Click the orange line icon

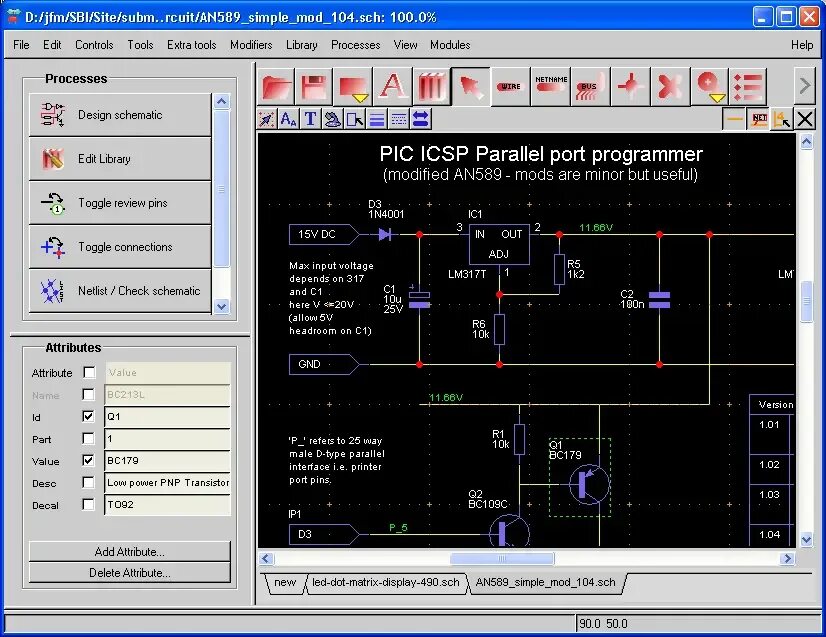tap(734, 119)
